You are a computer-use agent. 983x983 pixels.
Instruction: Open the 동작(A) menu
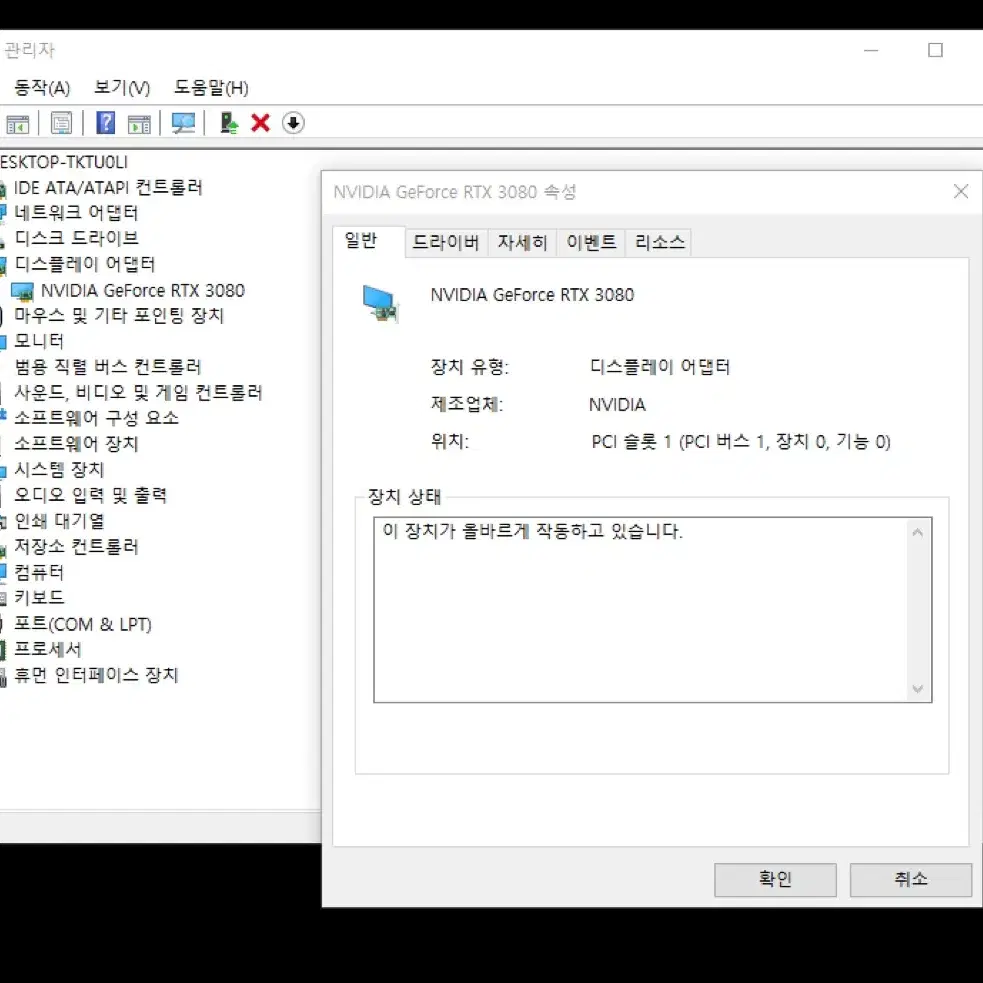42,88
